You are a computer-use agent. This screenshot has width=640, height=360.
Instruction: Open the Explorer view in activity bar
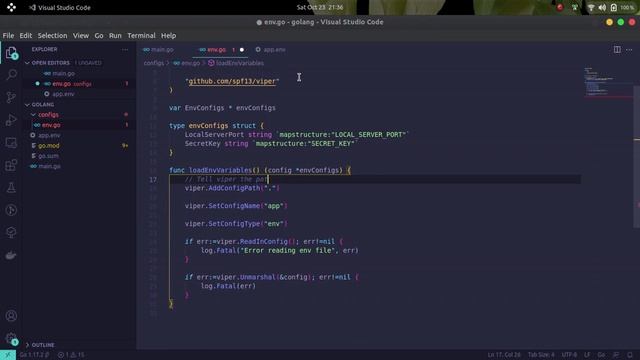click(x=11, y=53)
